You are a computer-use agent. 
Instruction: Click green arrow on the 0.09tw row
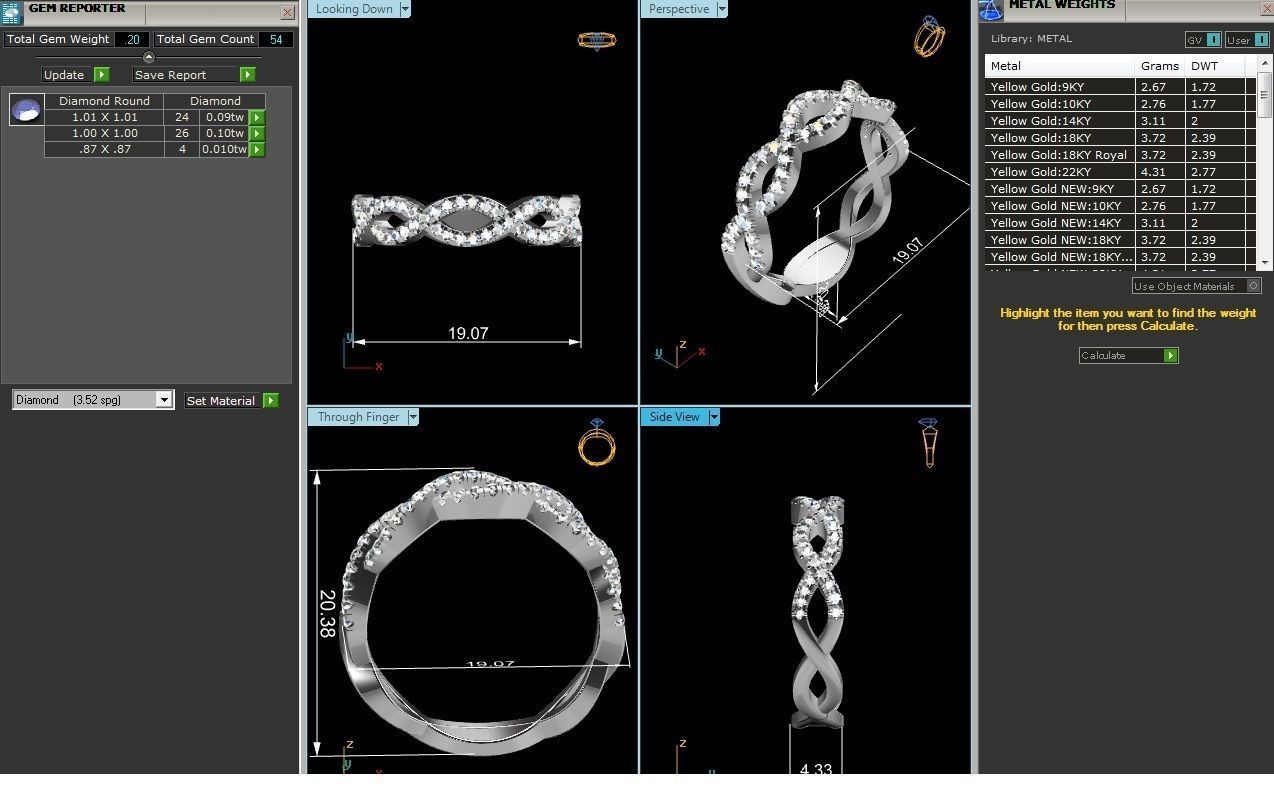(x=257, y=117)
